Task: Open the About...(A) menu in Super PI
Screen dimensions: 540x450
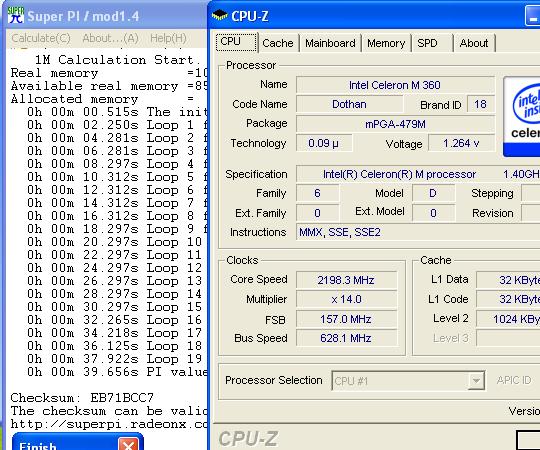Action: tap(110, 38)
